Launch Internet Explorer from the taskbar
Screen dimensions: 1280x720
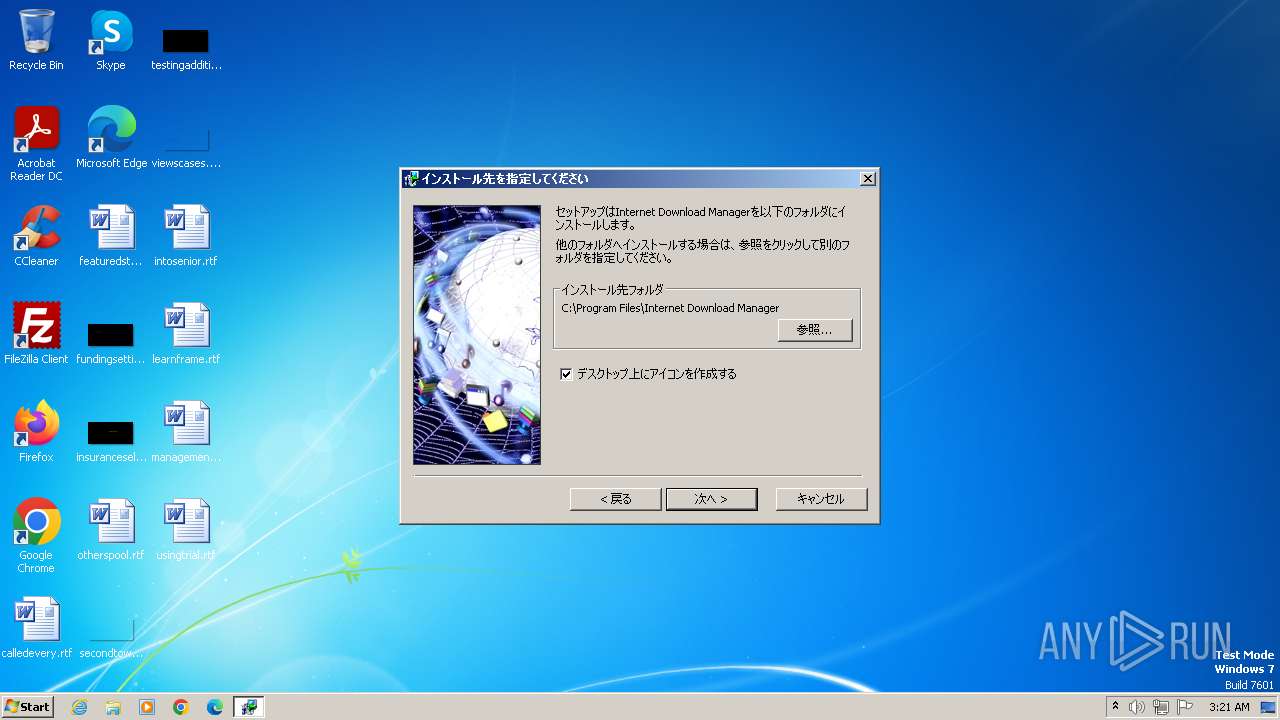click(79, 707)
